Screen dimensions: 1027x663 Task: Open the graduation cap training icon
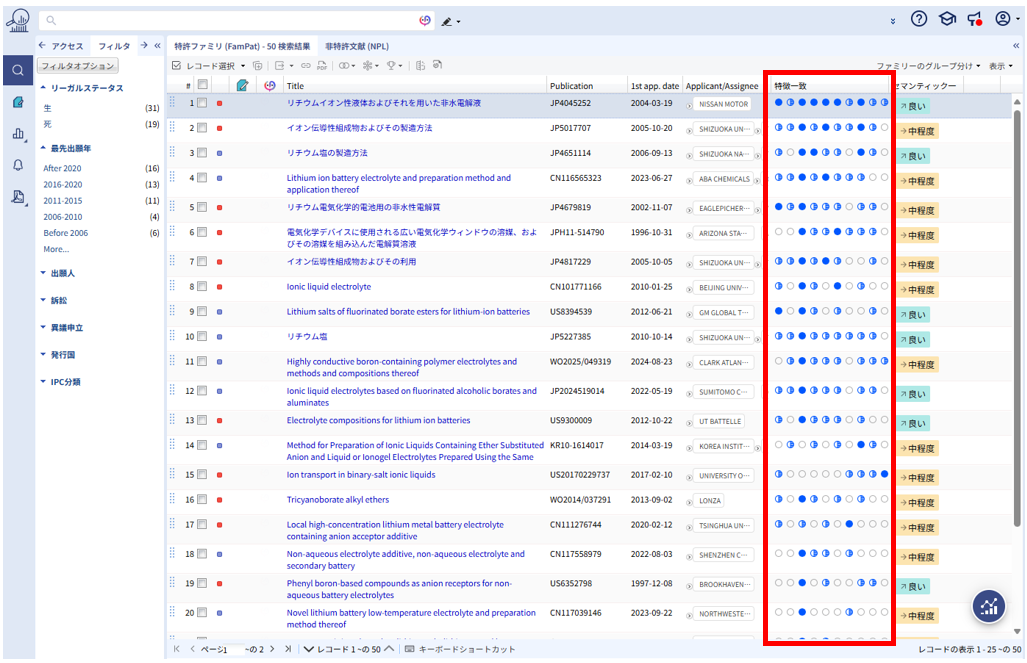[x=947, y=19]
